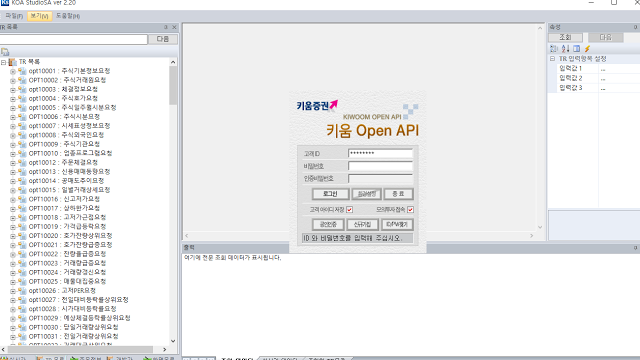Toggle the 모의투자 접속 checkbox
This screenshot has height=360, width=640.
[x=410, y=209]
